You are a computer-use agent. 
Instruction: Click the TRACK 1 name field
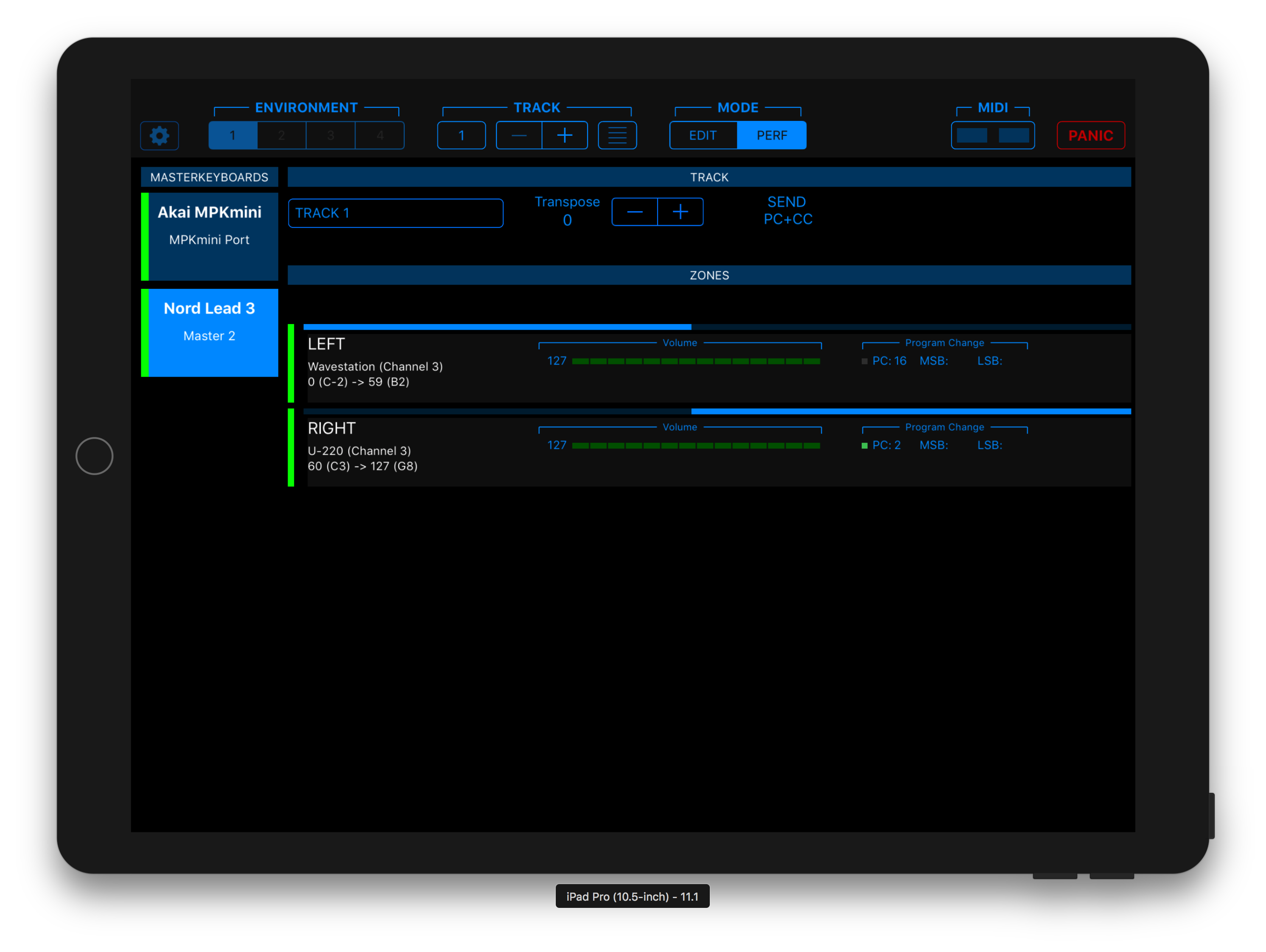pos(395,213)
